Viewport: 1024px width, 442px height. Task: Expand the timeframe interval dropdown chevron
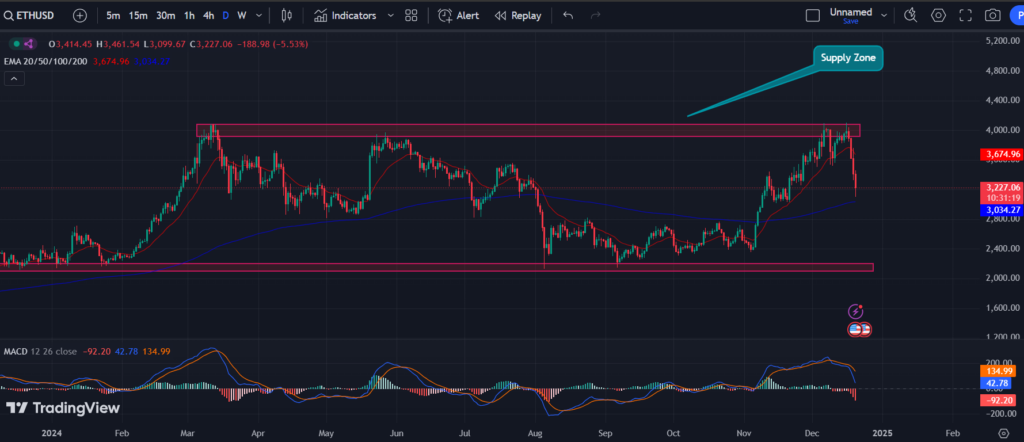click(259, 15)
